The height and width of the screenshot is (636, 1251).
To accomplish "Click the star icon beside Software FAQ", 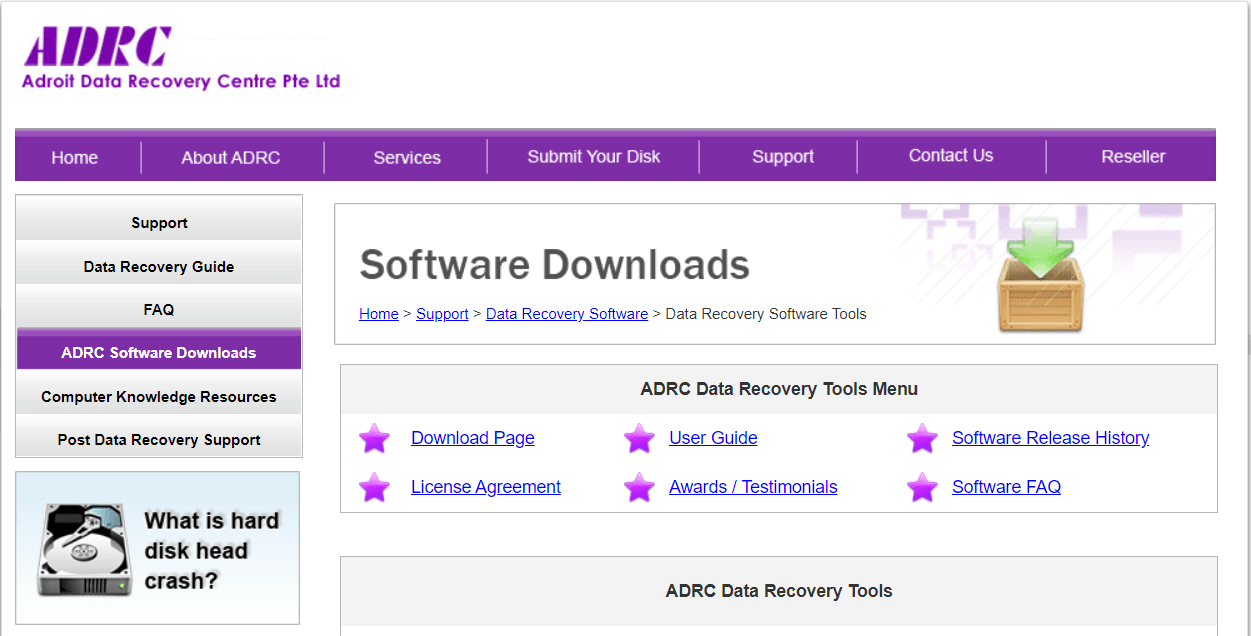I will tap(922, 487).
